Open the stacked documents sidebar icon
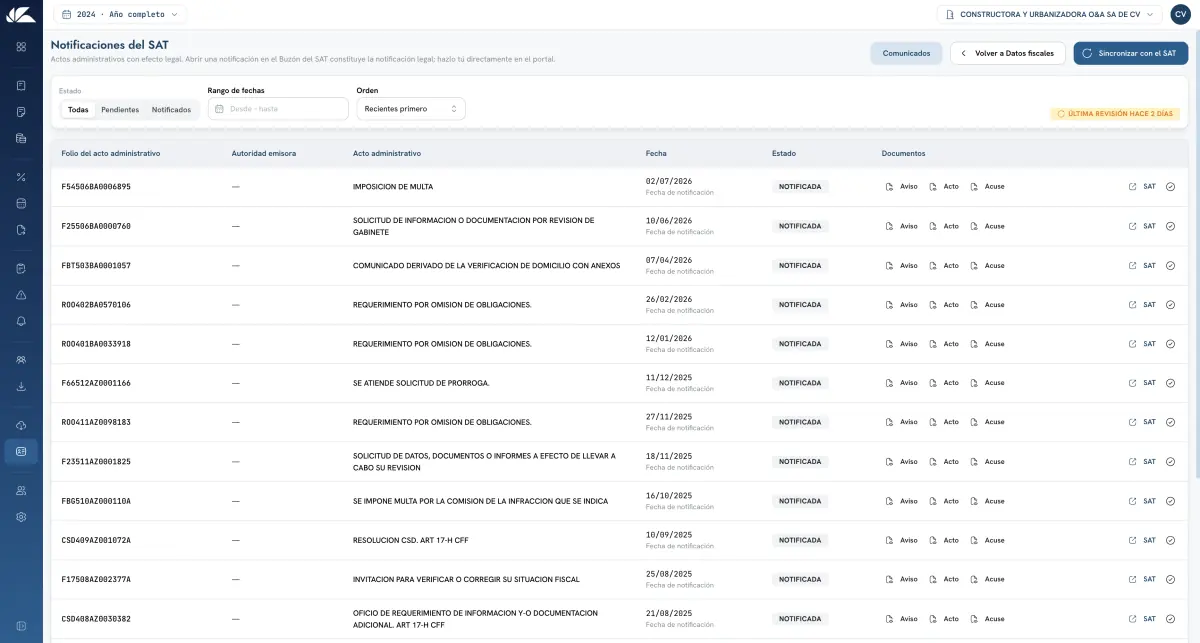 coord(21,138)
